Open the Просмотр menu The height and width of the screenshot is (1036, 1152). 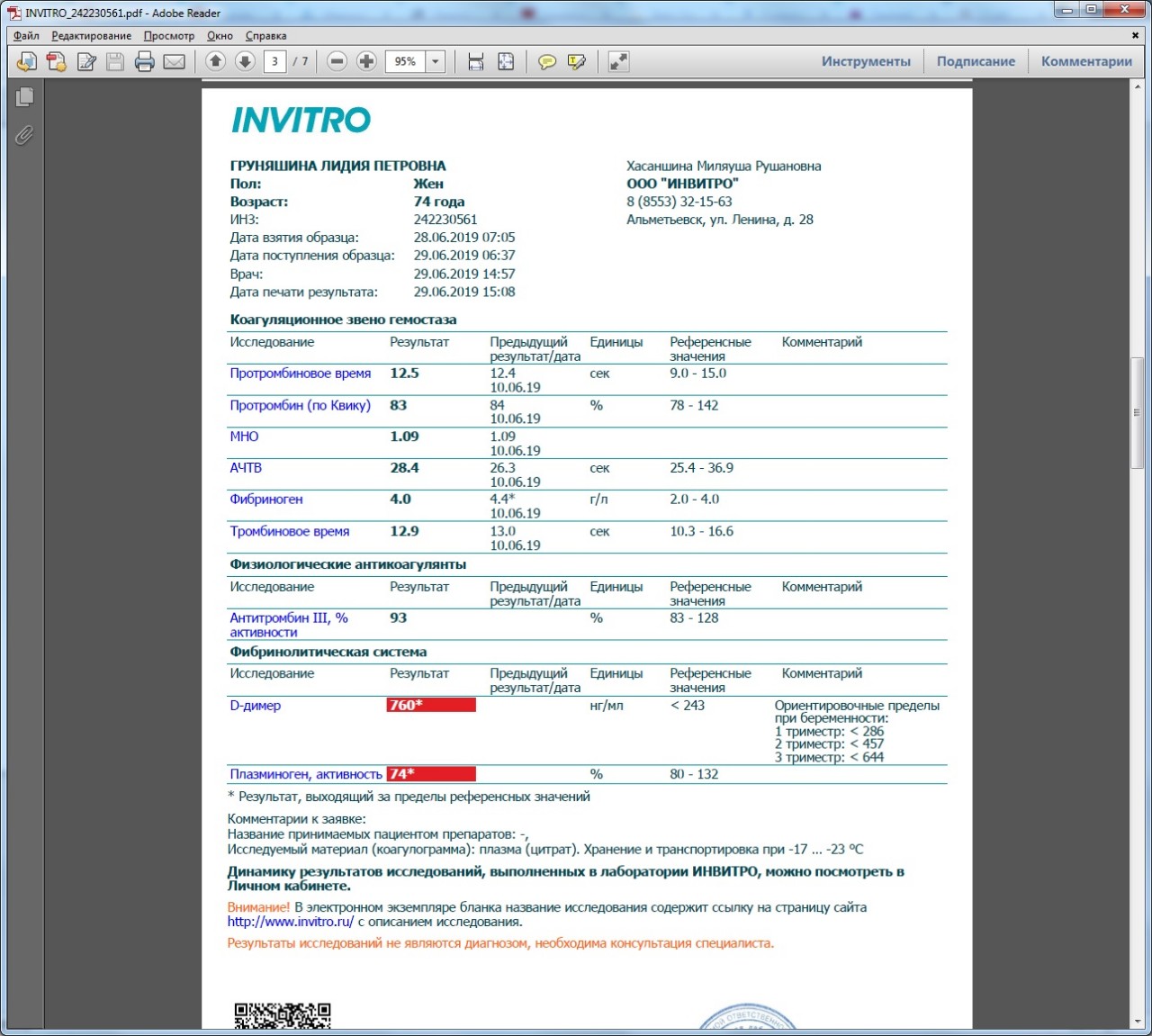(169, 36)
